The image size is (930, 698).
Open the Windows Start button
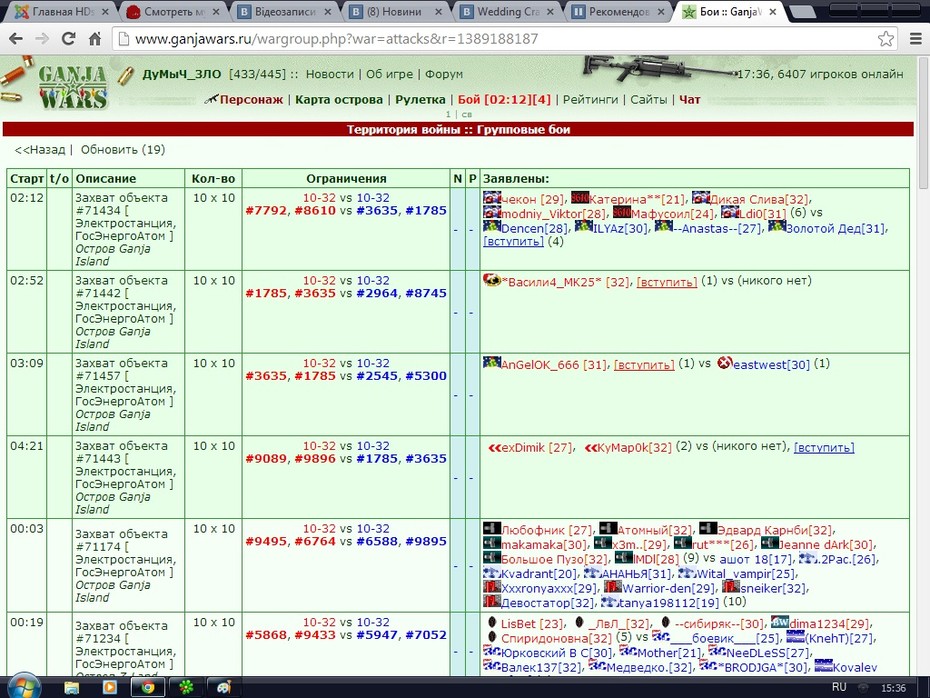(24, 687)
